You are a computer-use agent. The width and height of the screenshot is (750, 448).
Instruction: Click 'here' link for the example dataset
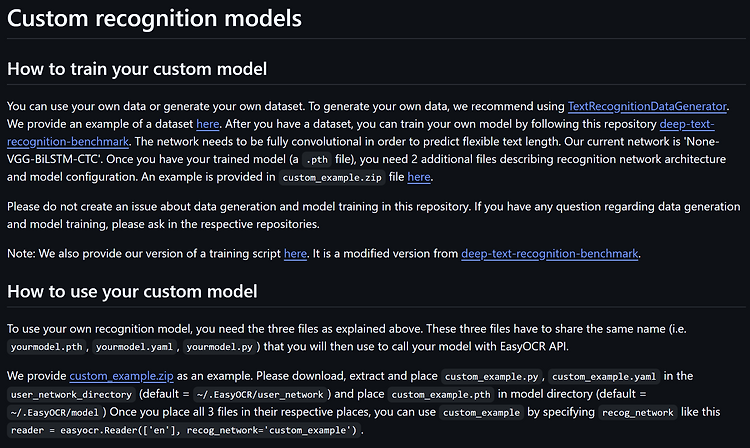pyautogui.click(x=208, y=124)
